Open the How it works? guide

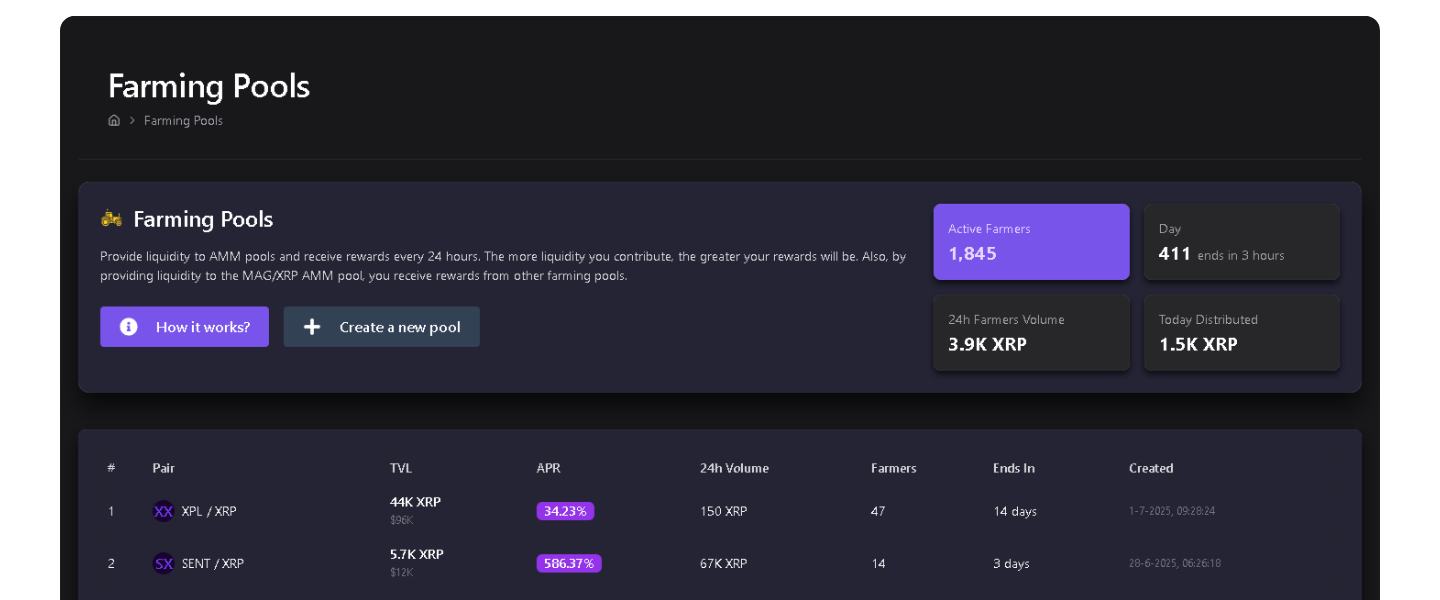pyautogui.click(x=184, y=327)
